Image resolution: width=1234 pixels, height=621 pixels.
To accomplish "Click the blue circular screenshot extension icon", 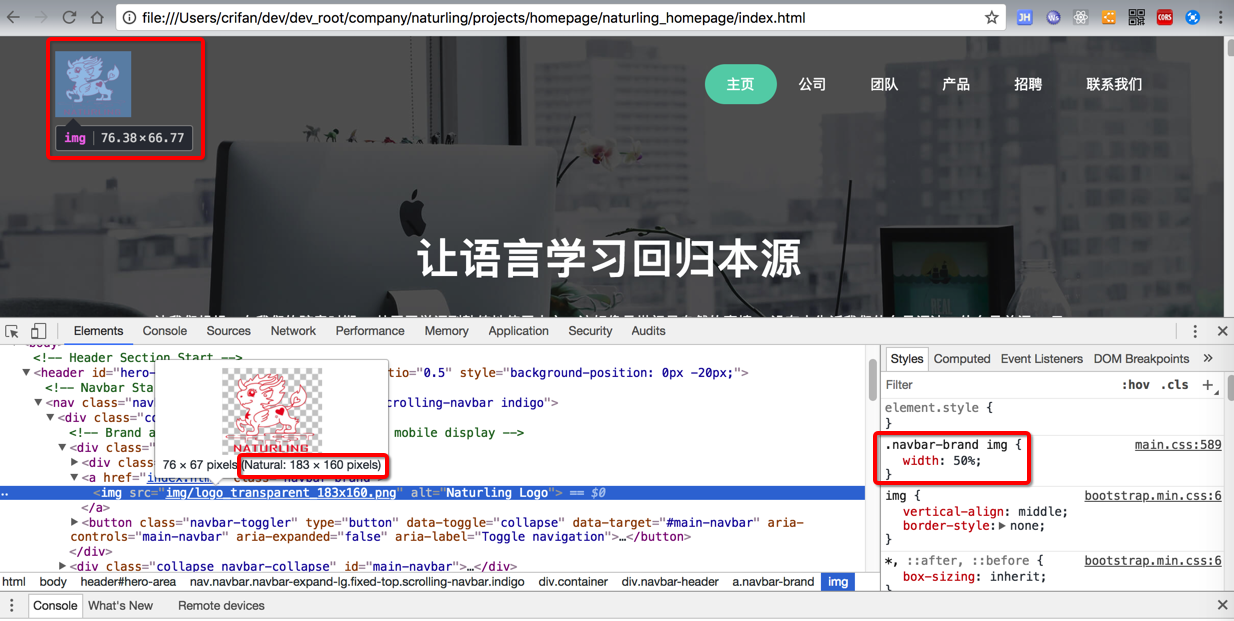I will click(1193, 17).
